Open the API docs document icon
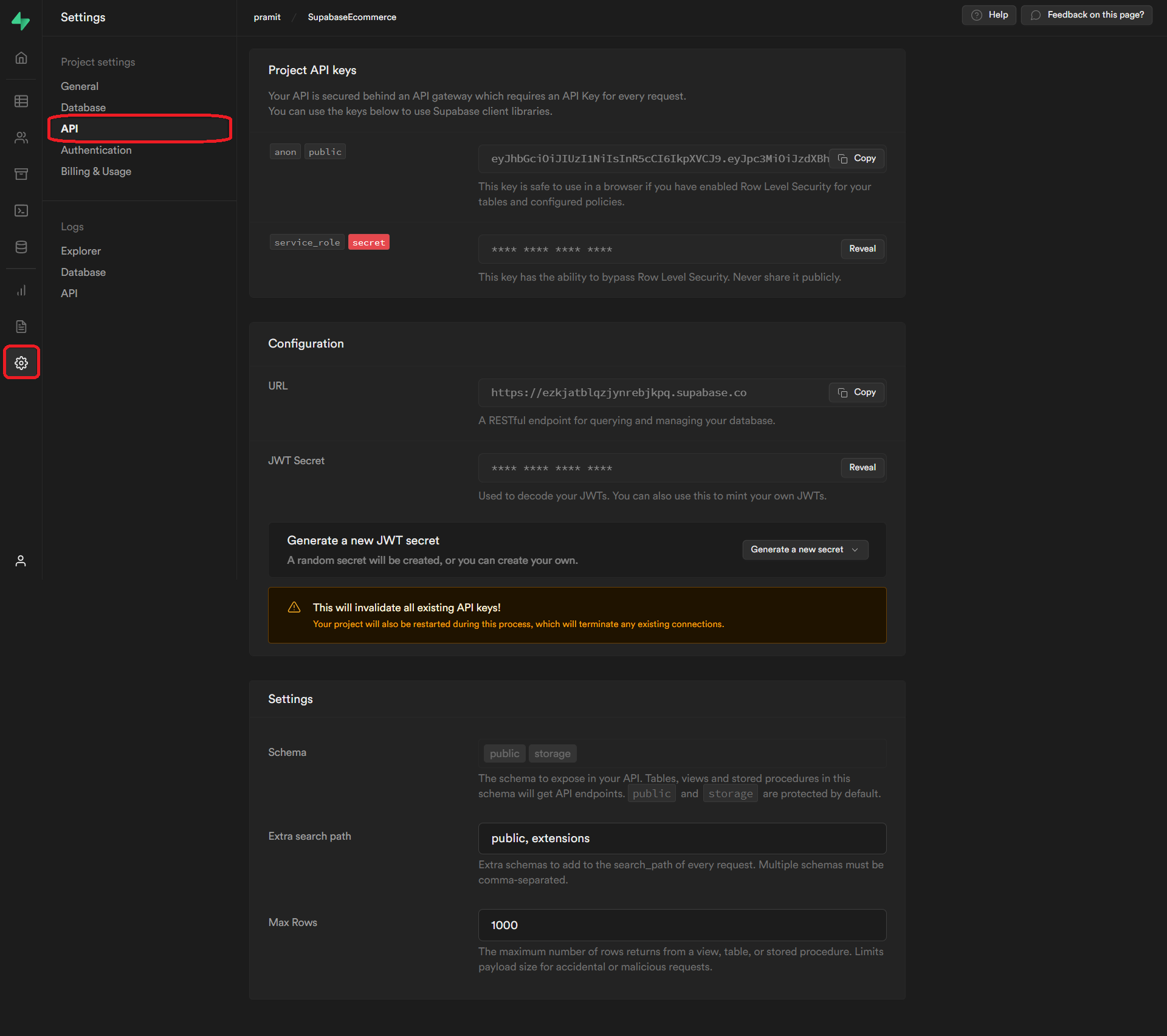 [x=21, y=327]
